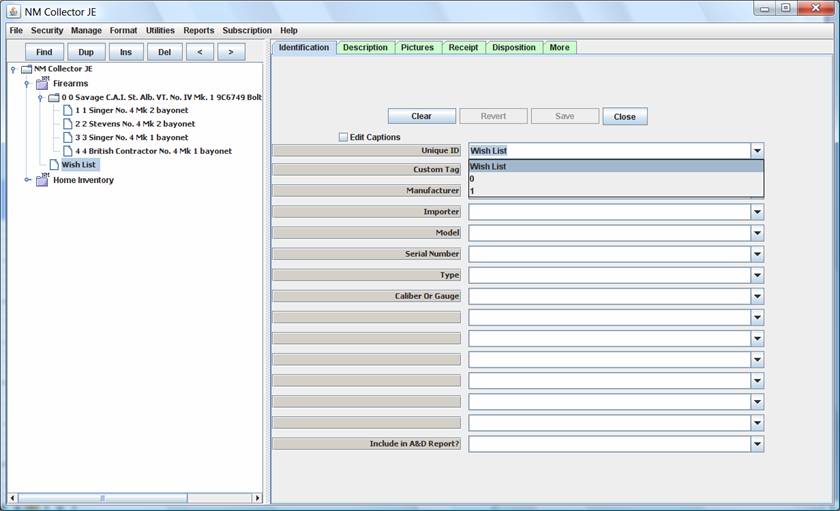The height and width of the screenshot is (511, 840).
Task: Click the tree panel horizontal scrollbar
Action: (134, 498)
